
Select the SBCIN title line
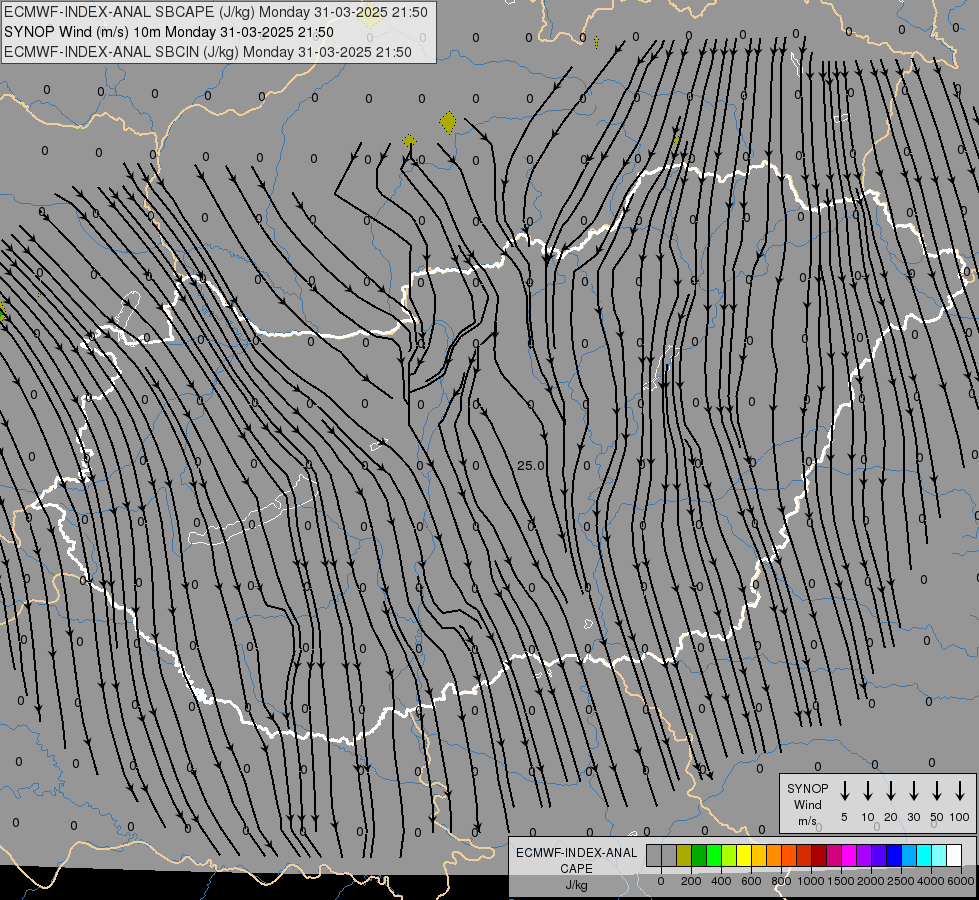208,52
